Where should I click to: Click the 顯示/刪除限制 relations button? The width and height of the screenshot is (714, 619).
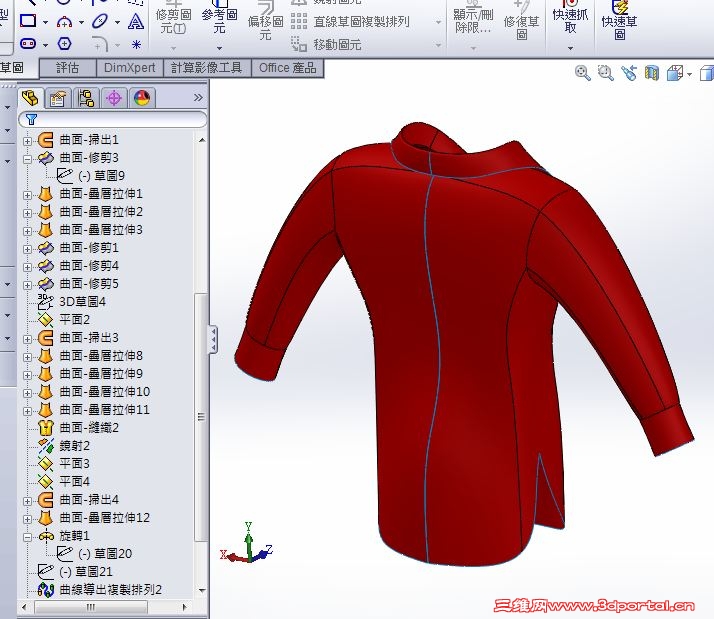pyautogui.click(x=473, y=19)
